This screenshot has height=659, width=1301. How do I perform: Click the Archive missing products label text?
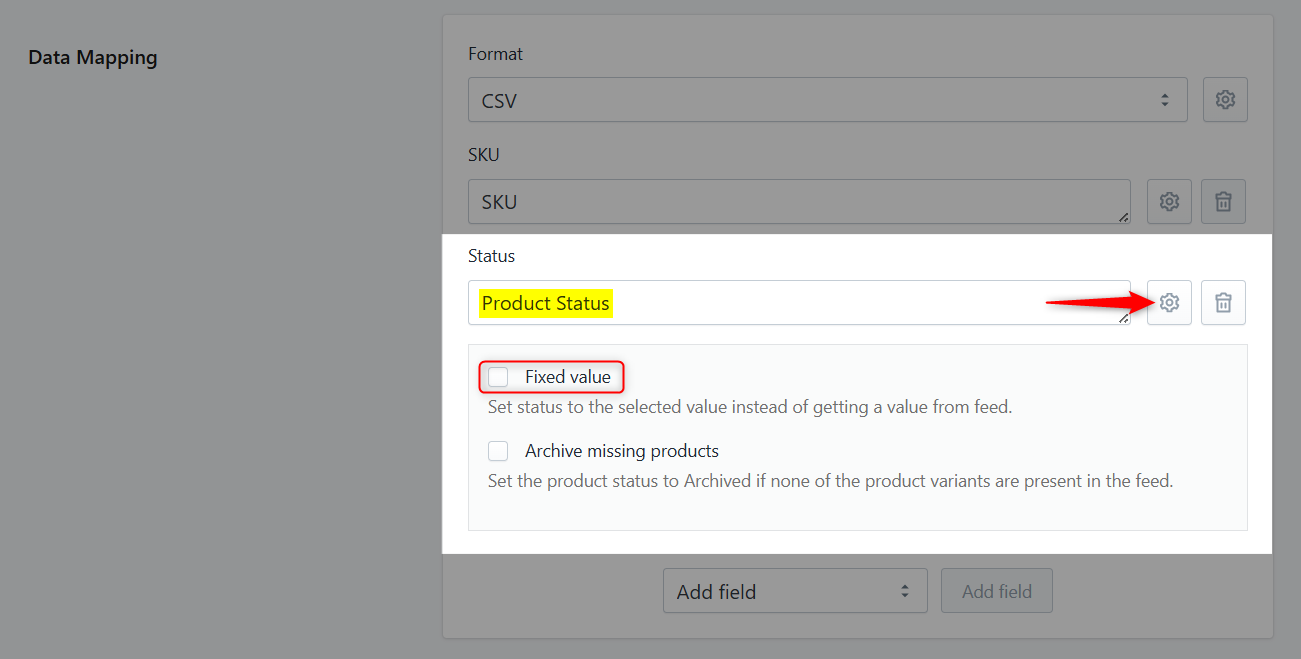pyautogui.click(x=621, y=450)
